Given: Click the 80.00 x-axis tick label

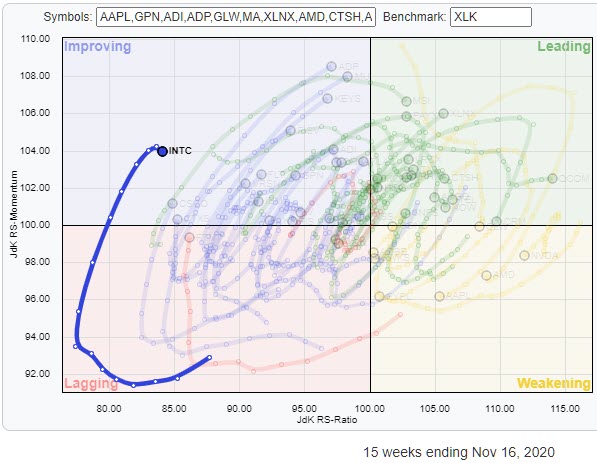Looking at the screenshot, I should 109,409.
